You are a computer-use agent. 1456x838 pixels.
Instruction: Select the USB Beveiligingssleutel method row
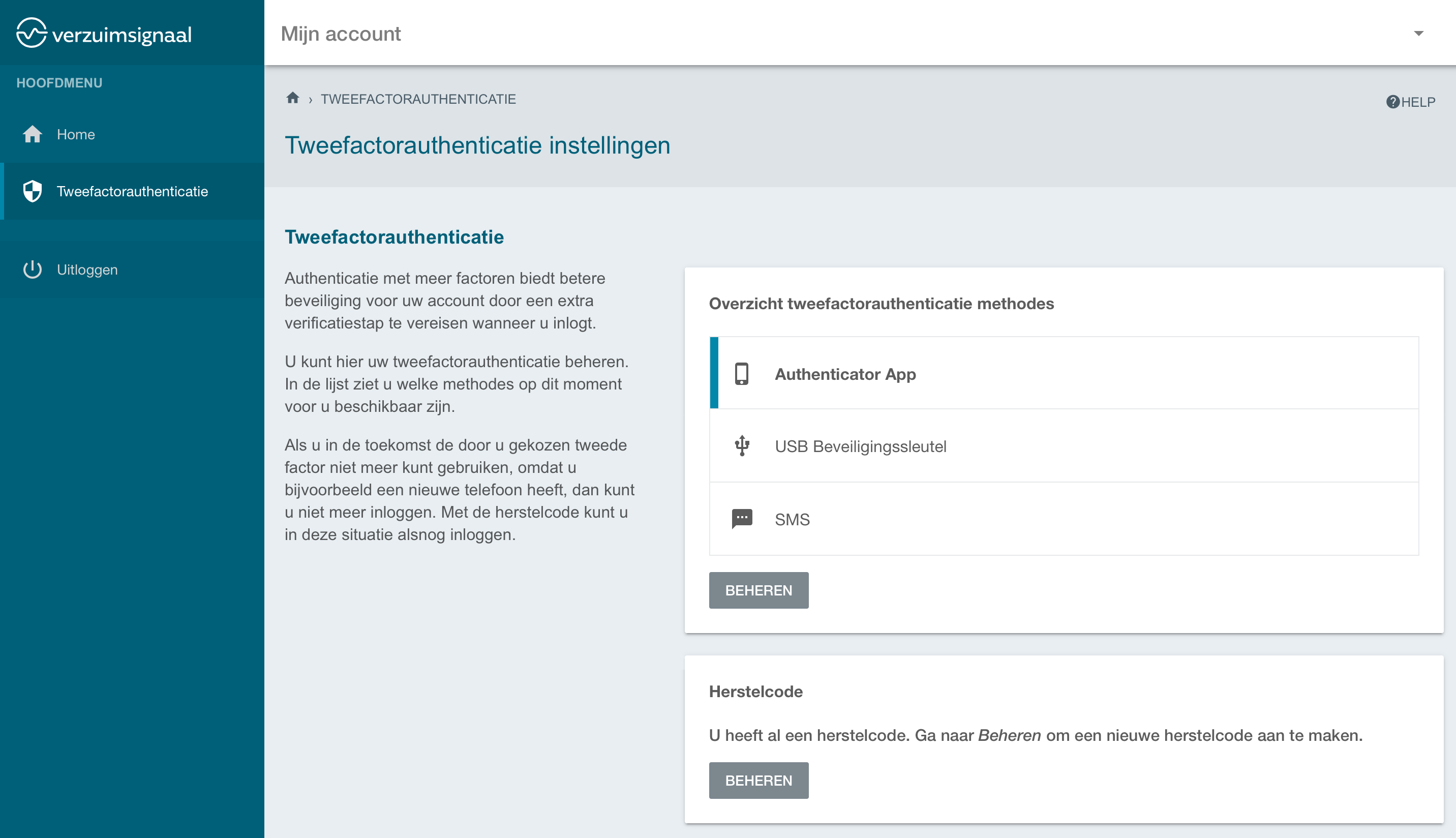(x=1064, y=445)
